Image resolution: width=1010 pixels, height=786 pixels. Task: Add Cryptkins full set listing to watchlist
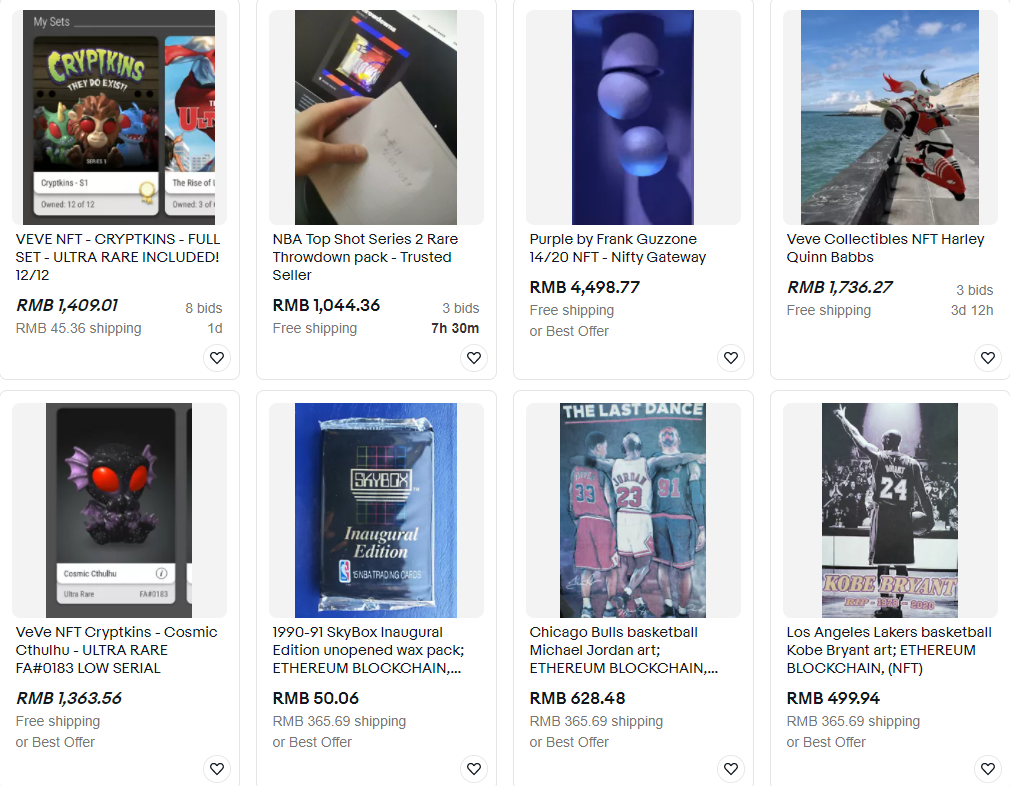pos(217,358)
